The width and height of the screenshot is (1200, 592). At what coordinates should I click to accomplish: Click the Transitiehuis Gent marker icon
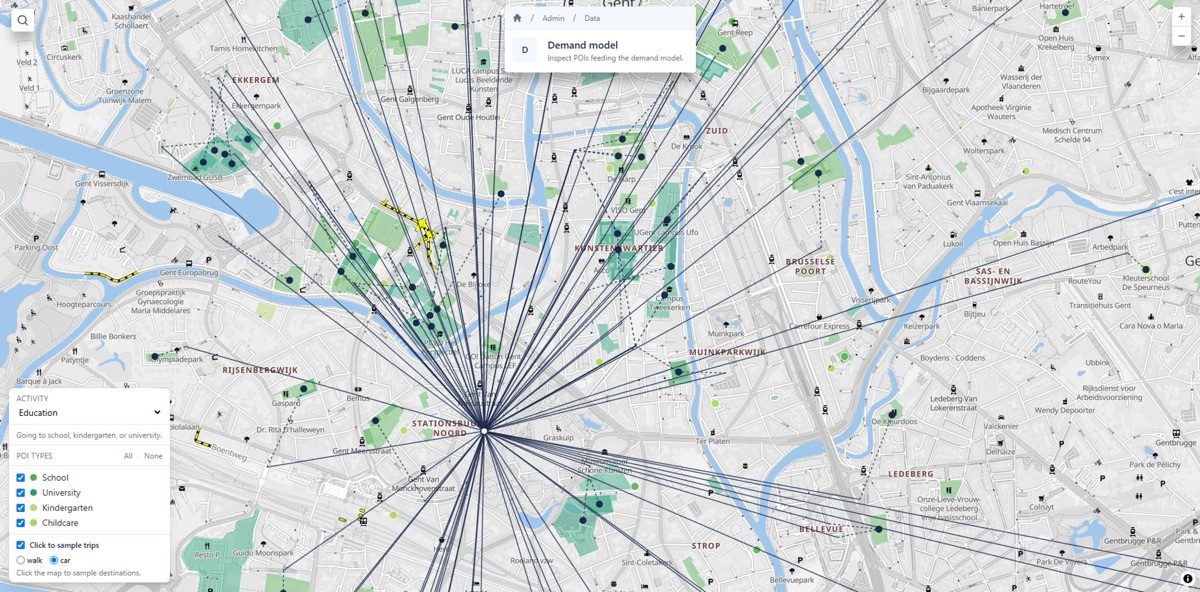[x=1099, y=296]
